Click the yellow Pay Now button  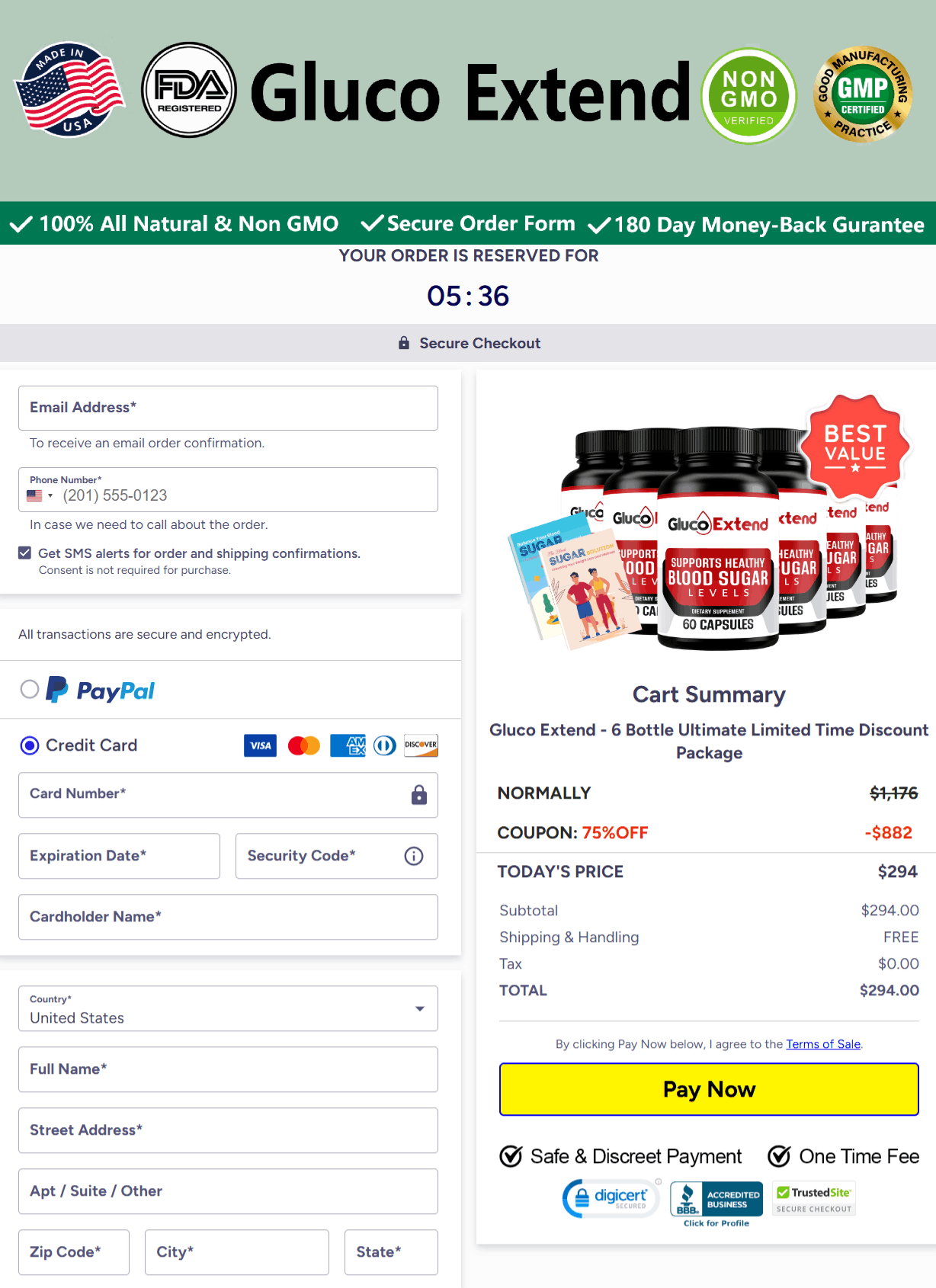[x=709, y=1089]
